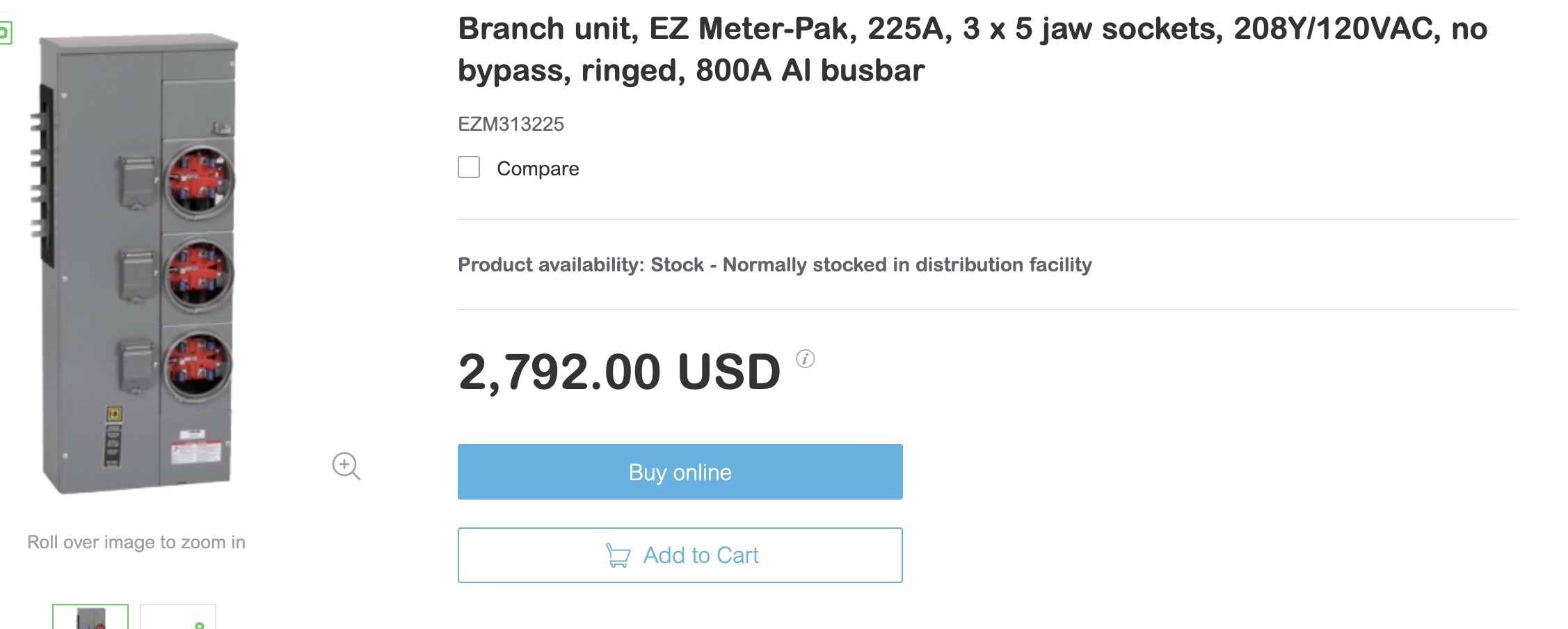Click the Compare label text
Viewport: 1568px width, 629px height.
pyautogui.click(x=538, y=168)
